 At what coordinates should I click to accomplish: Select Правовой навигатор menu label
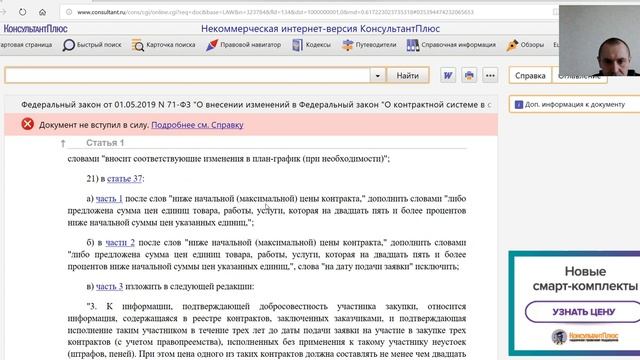251,45
